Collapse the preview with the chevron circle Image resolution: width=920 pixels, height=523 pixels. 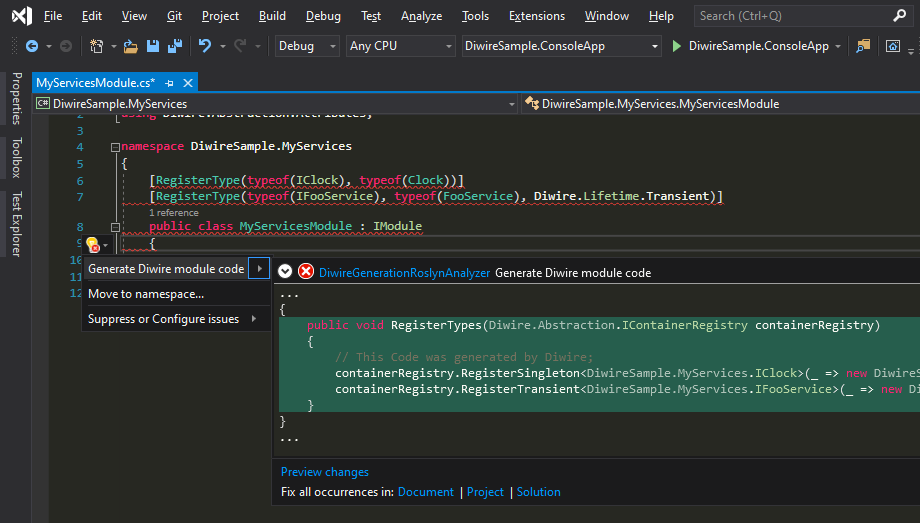[x=285, y=271]
